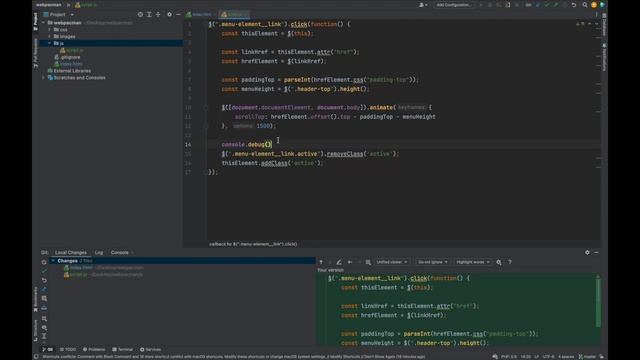The image size is (640, 360).
Task: Toggle the Pull Requests side stripe button
Action: (x=36, y=53)
